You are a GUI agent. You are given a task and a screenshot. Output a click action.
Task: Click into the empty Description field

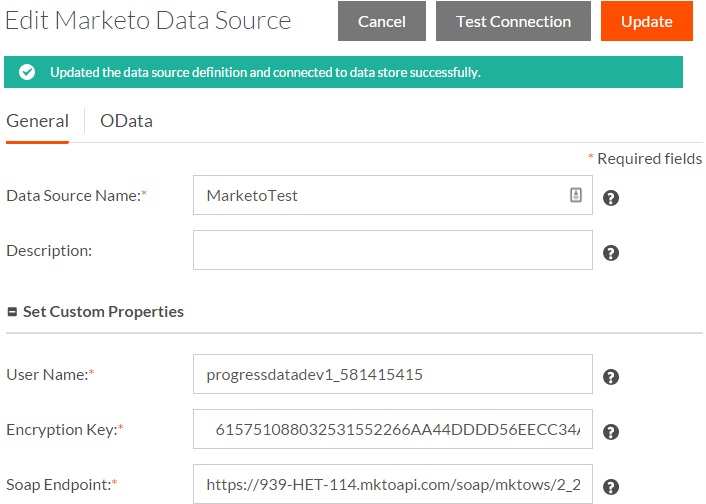pos(393,250)
